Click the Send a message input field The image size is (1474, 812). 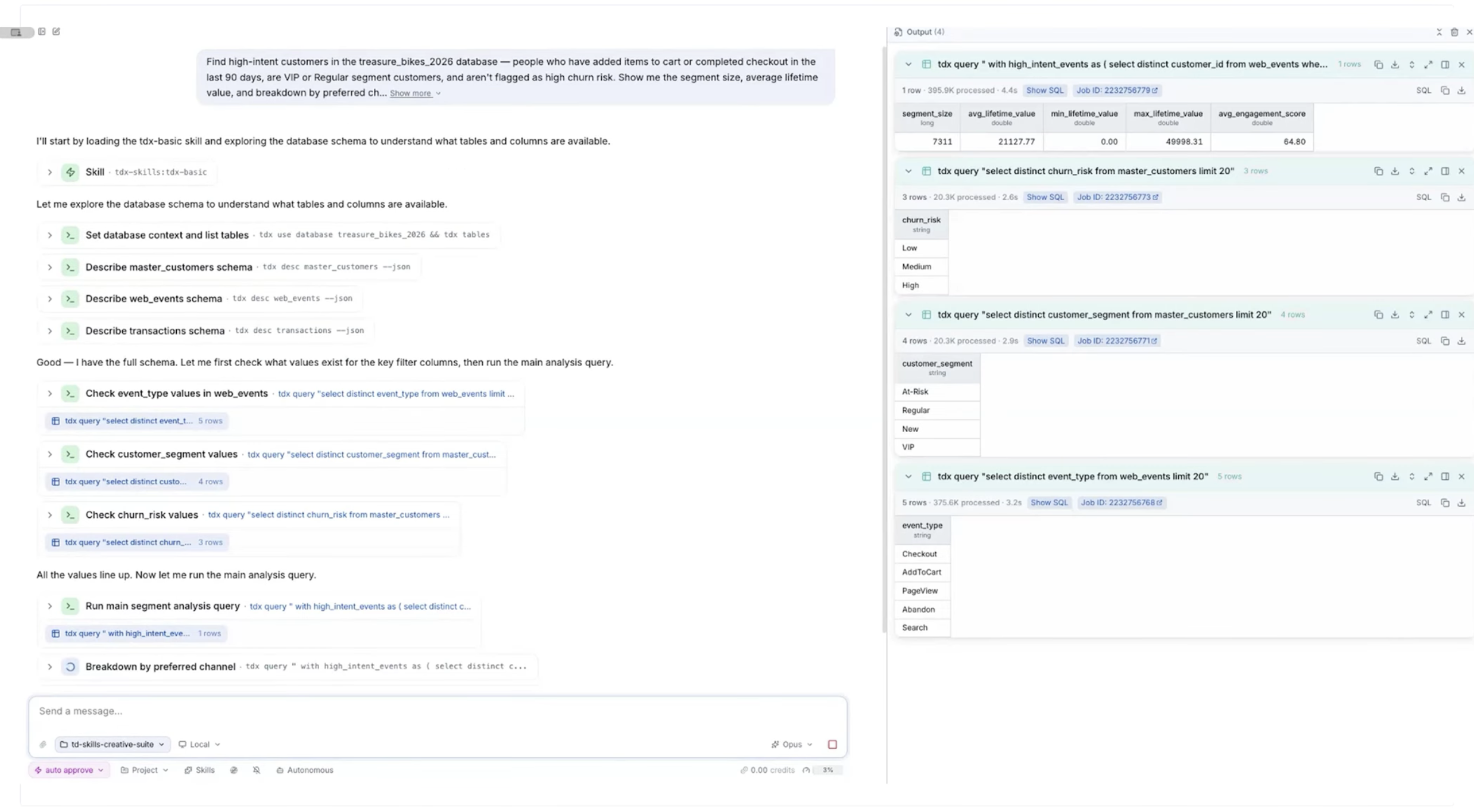438,711
